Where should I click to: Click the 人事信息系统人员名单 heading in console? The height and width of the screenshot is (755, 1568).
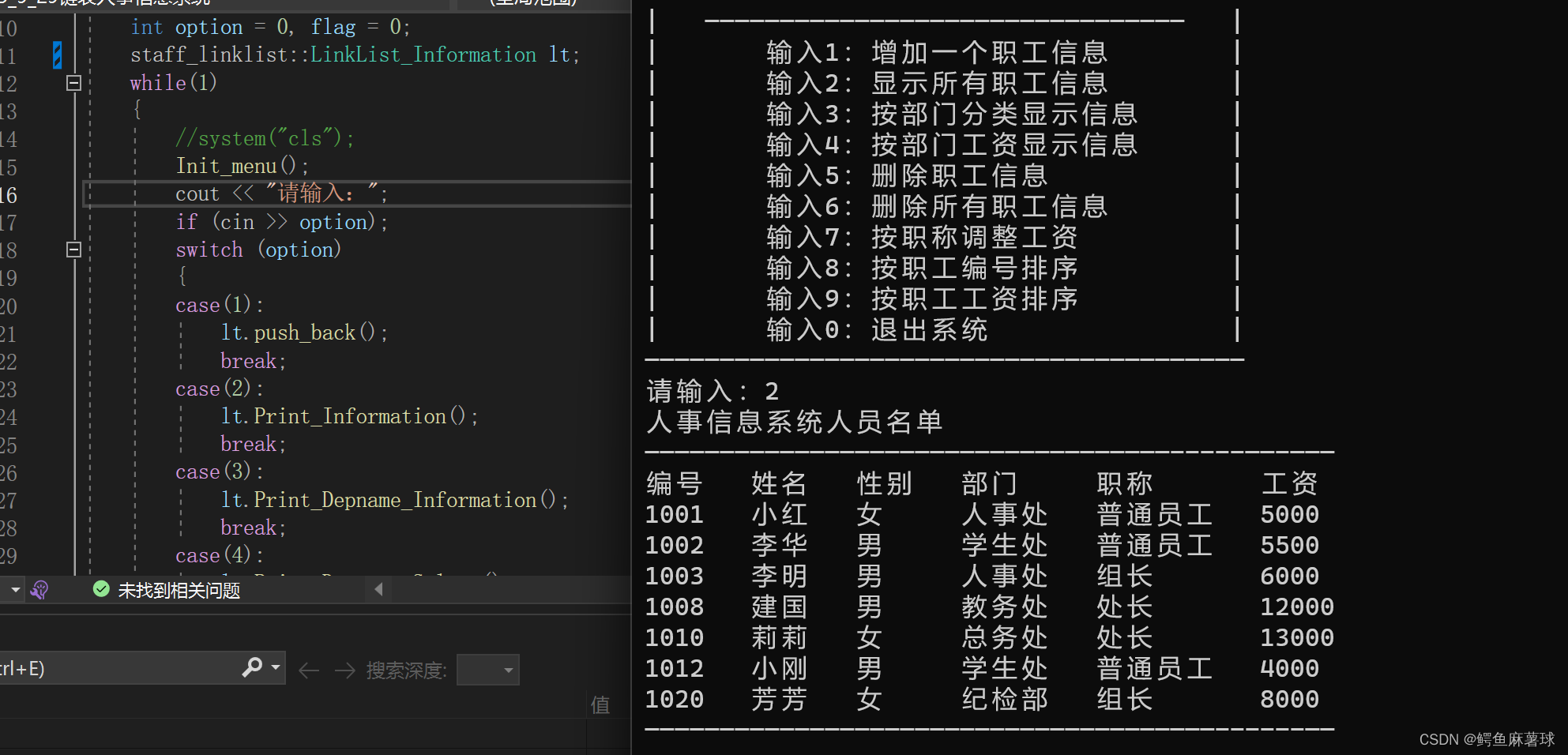[795, 423]
